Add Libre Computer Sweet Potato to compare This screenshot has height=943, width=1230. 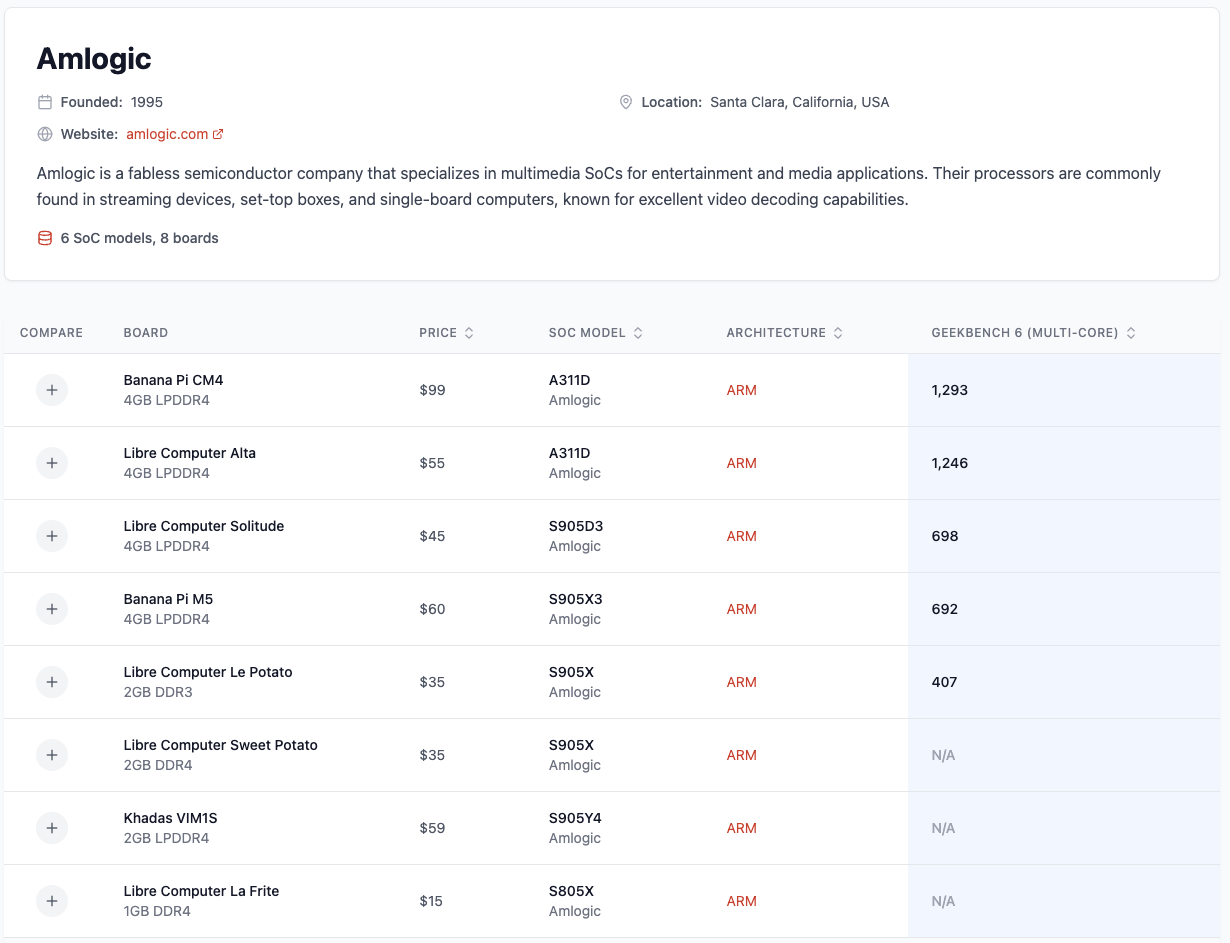click(52, 755)
